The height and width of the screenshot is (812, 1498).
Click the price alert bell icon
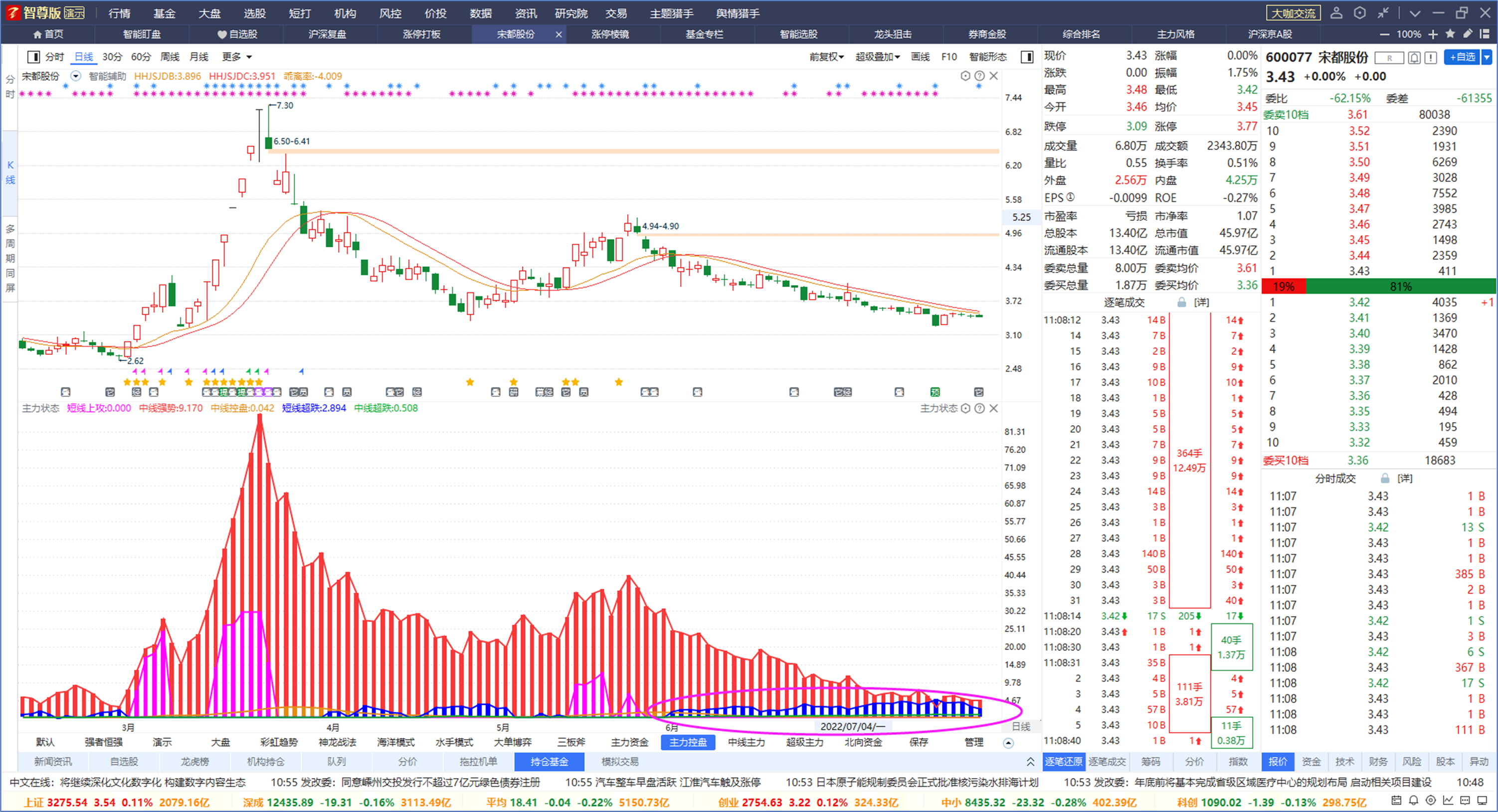pos(1414,57)
